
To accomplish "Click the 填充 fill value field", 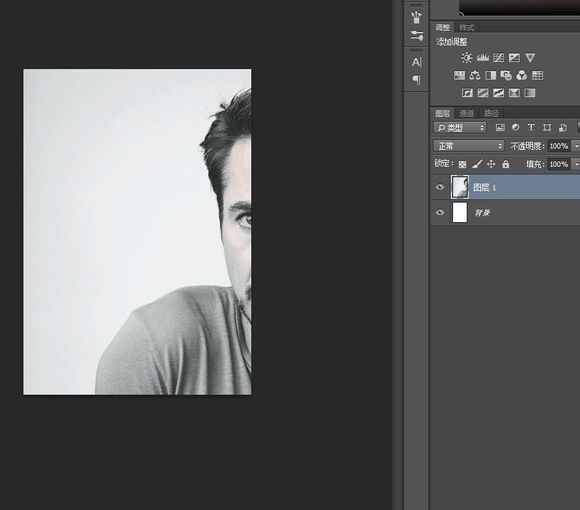I will click(559, 164).
